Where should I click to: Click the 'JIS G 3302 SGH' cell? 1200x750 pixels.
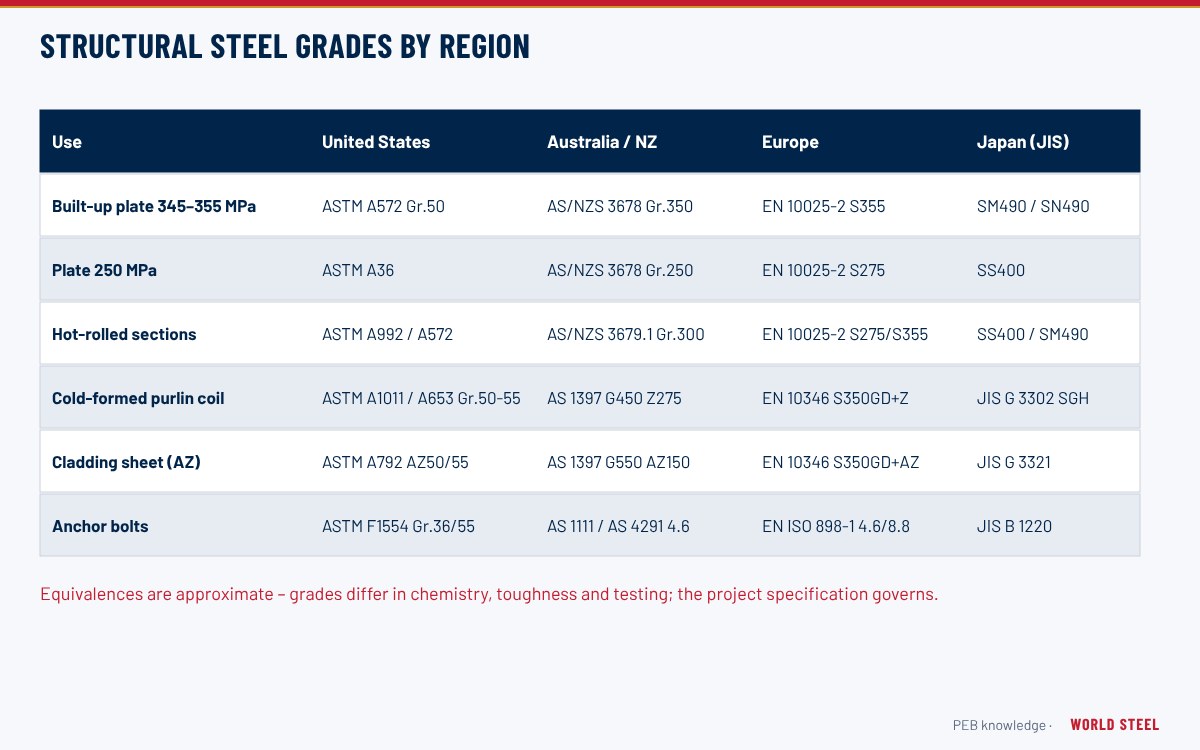1033,398
